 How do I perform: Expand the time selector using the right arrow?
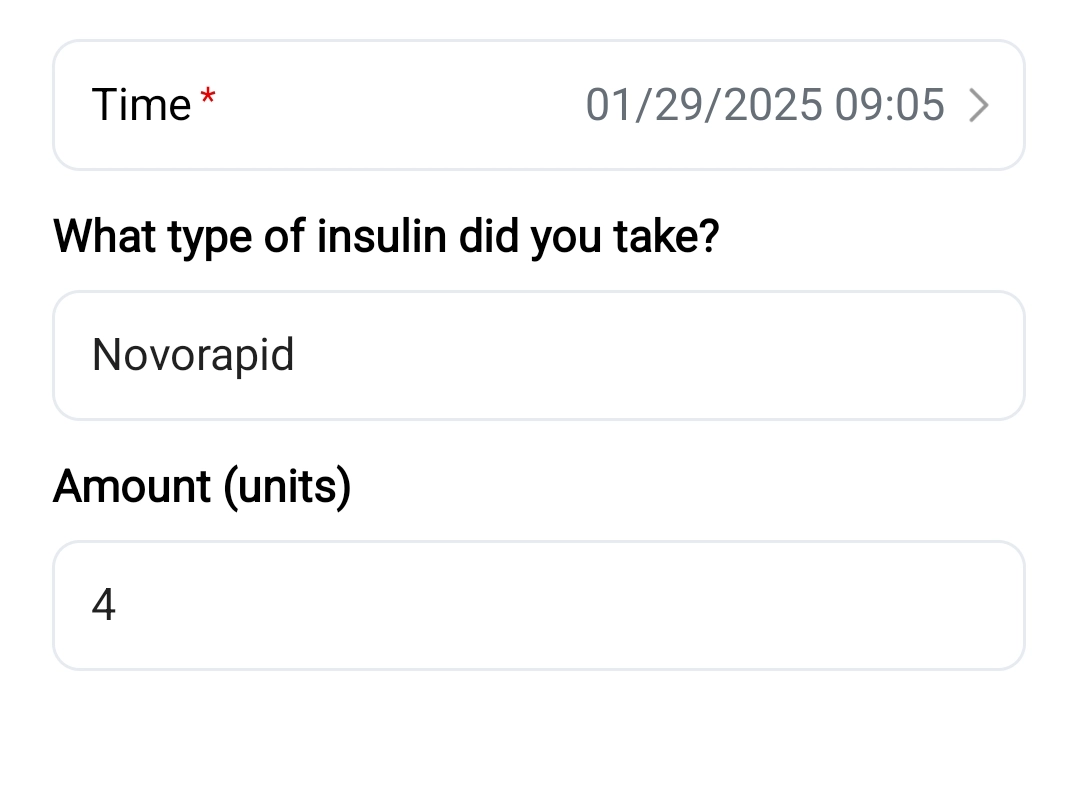(x=979, y=105)
